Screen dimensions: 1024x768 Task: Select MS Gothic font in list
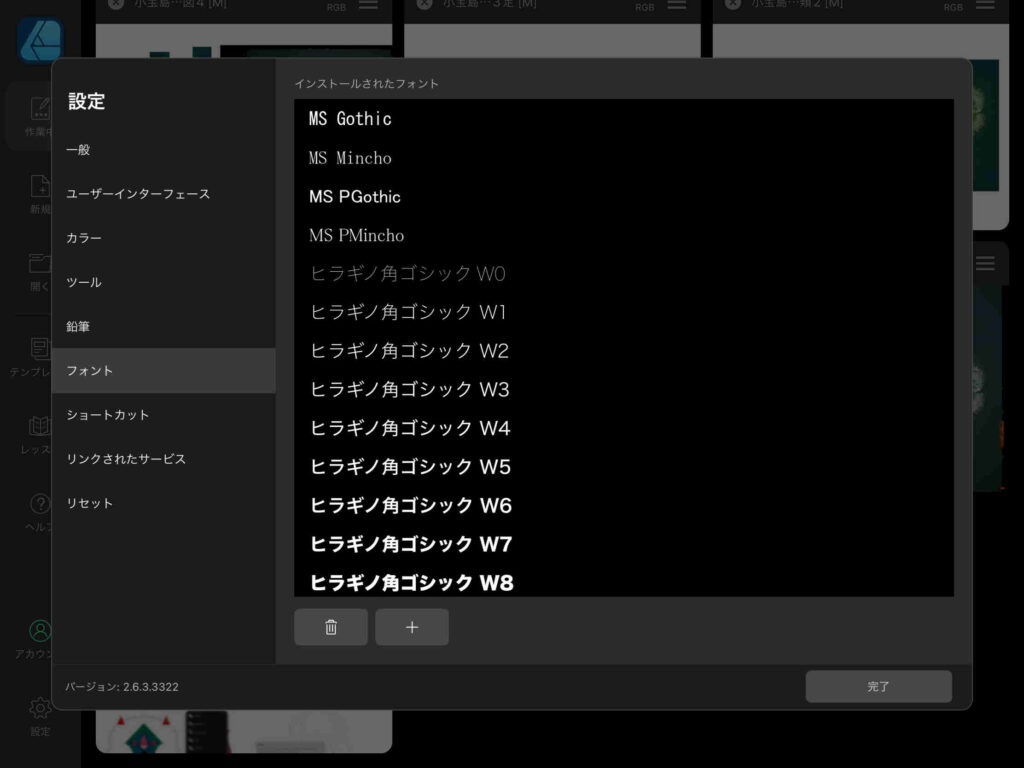624,119
